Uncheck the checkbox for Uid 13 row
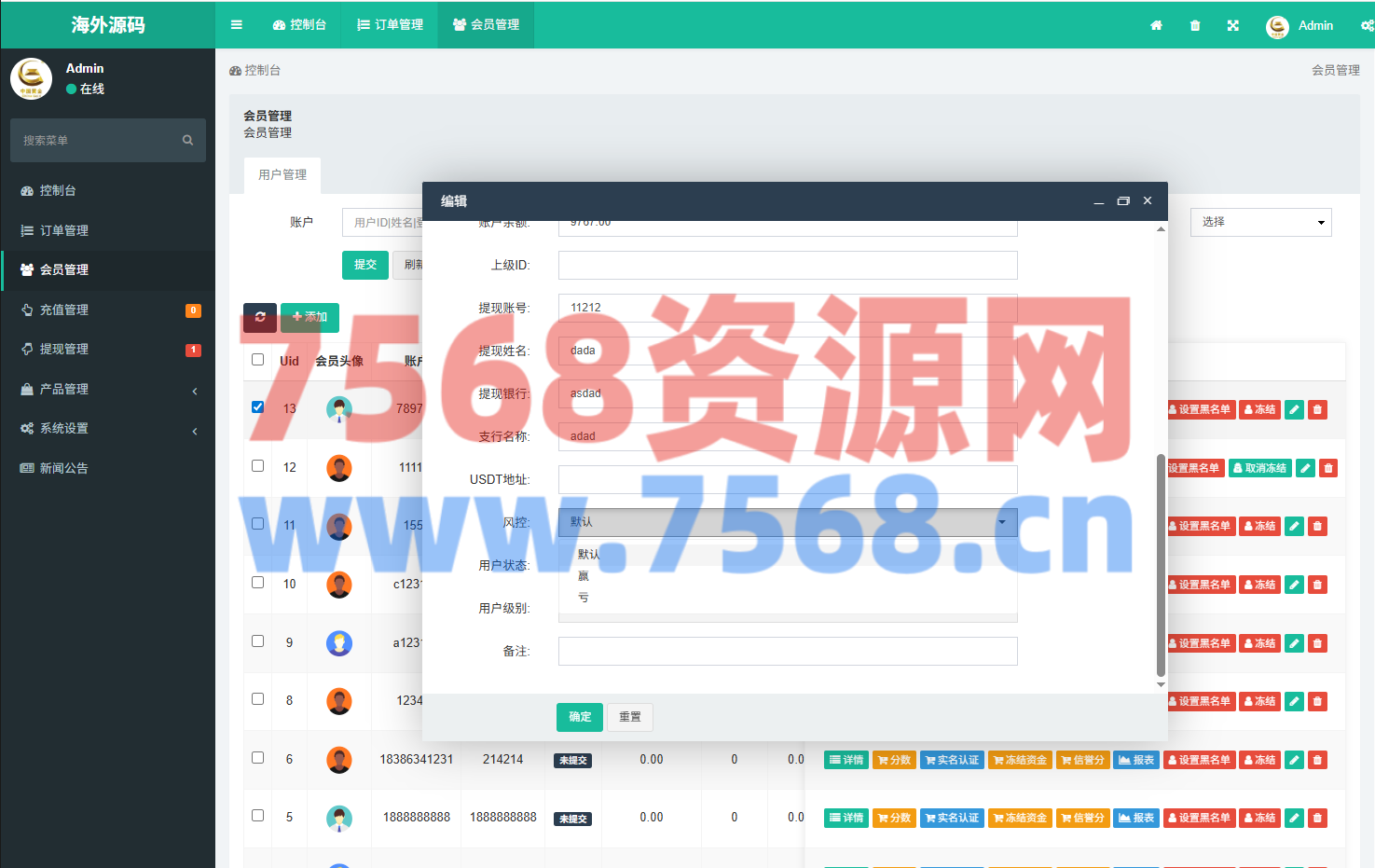The width and height of the screenshot is (1375, 868). (x=258, y=407)
